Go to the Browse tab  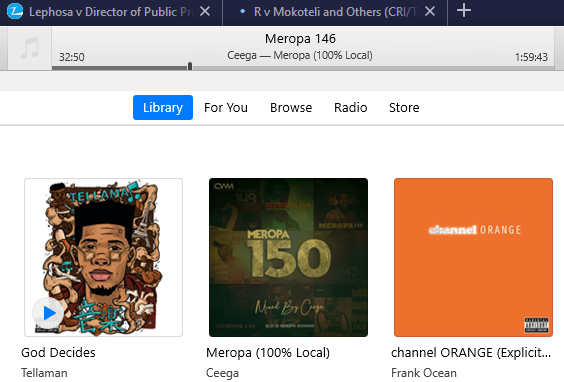click(291, 108)
